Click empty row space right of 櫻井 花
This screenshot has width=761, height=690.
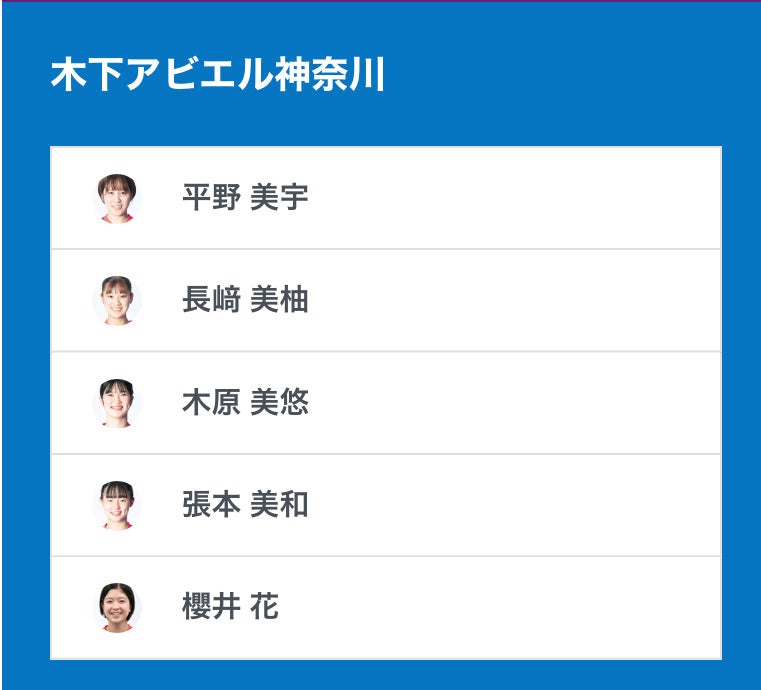[520, 607]
